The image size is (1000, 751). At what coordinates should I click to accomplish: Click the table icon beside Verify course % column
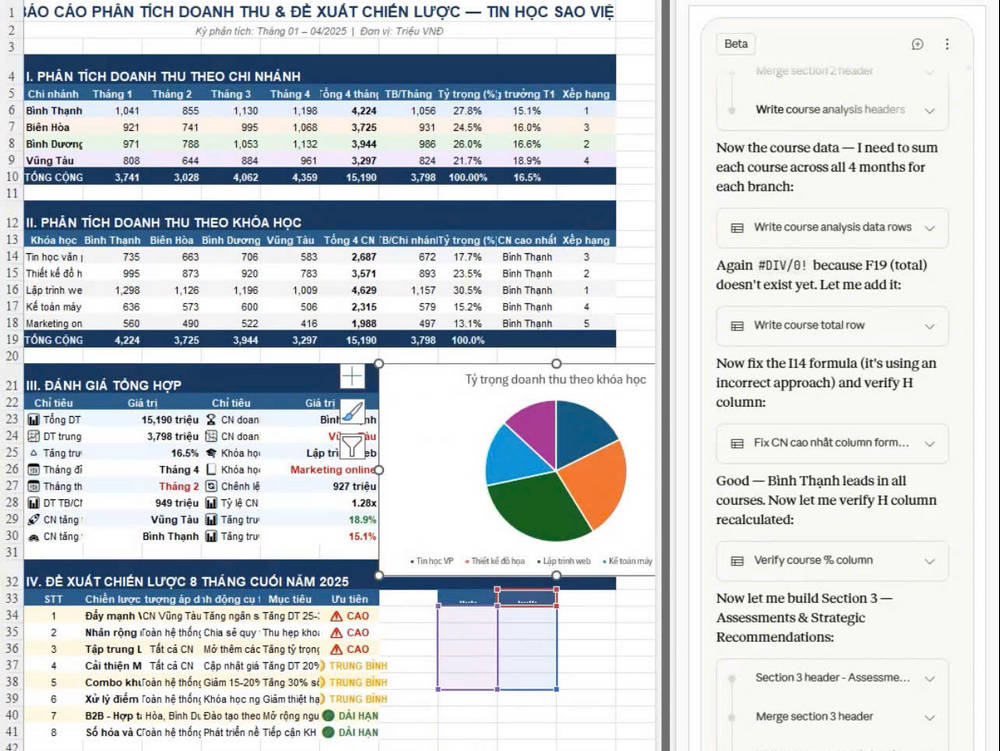point(737,561)
